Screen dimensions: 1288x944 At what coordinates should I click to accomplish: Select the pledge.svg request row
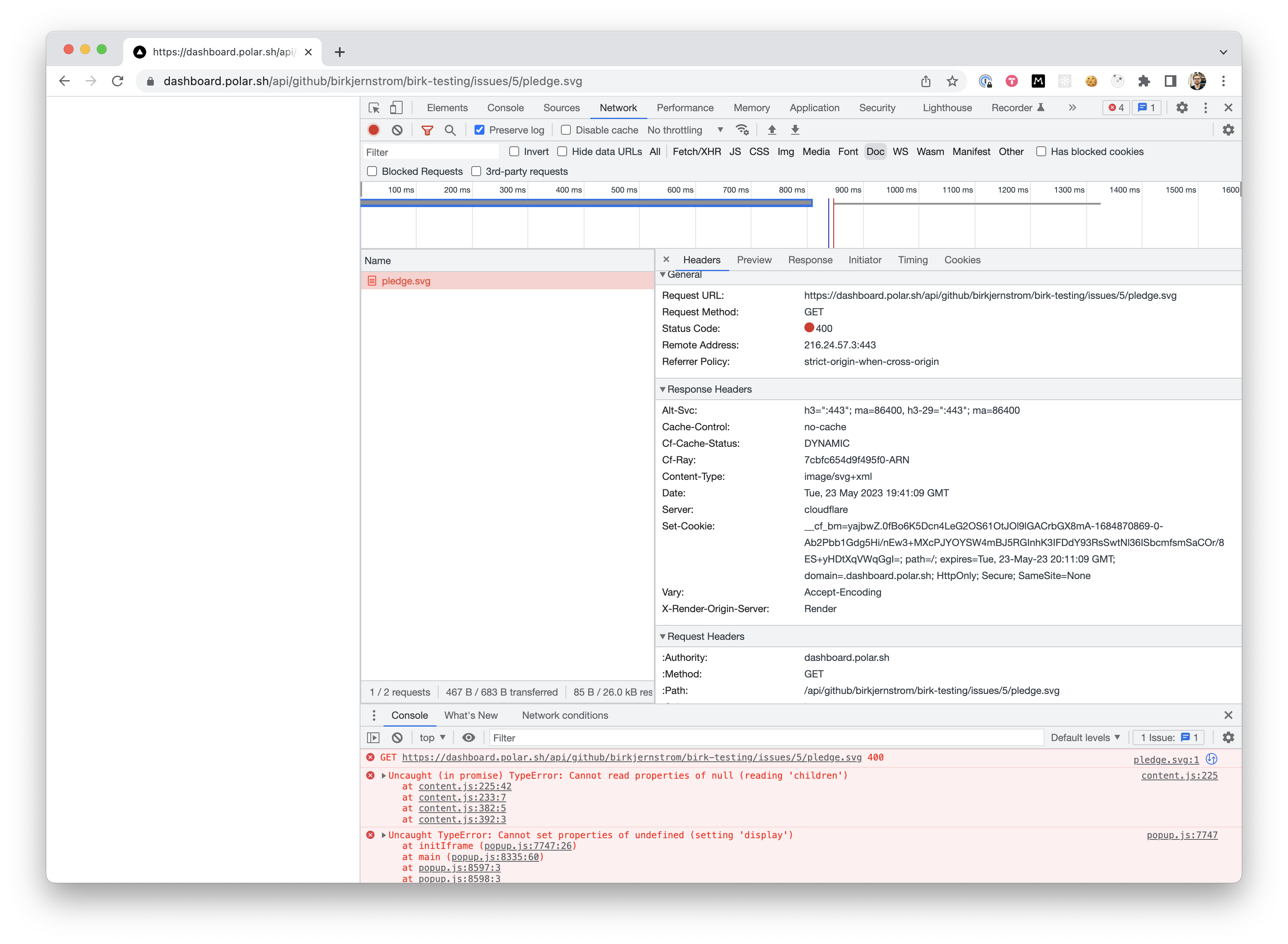(406, 281)
